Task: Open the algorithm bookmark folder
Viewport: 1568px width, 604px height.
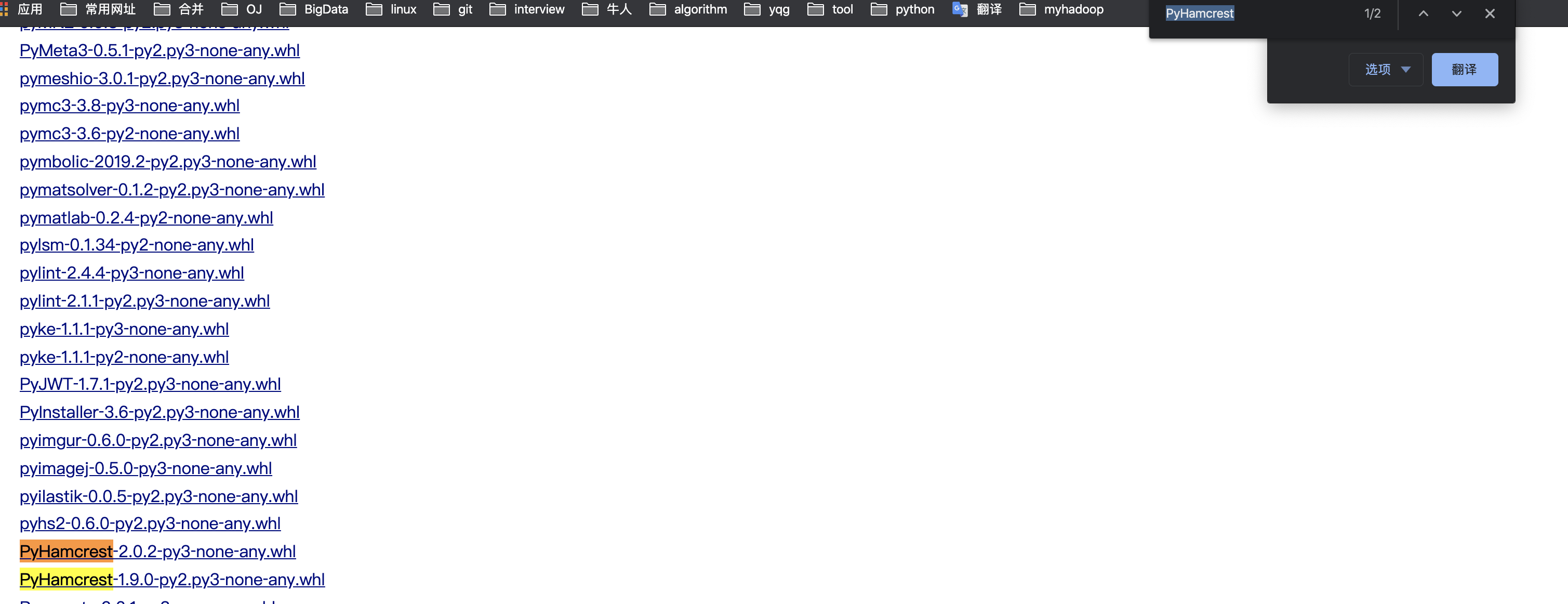Action: [x=688, y=10]
